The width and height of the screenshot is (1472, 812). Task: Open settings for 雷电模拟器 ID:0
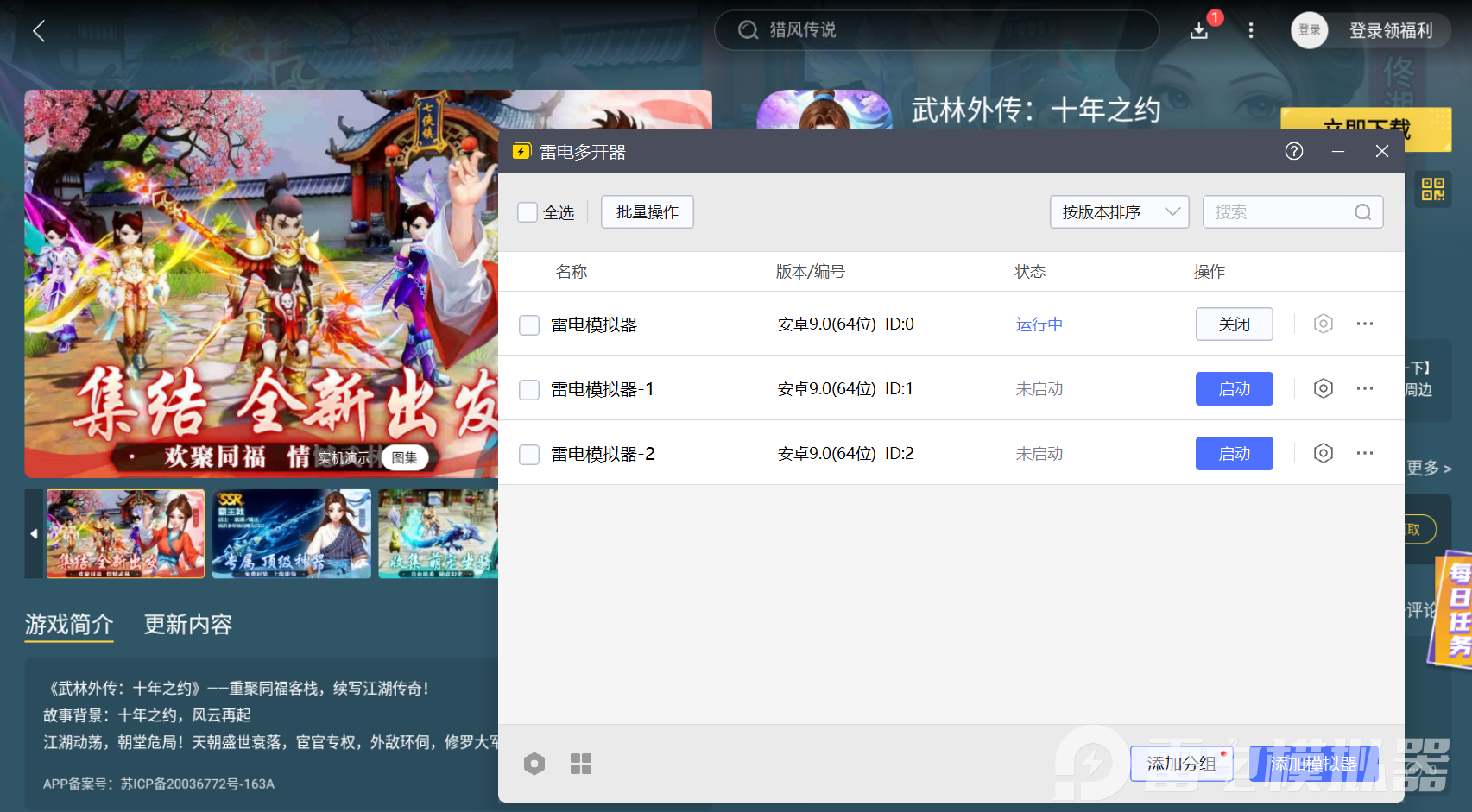(x=1324, y=324)
